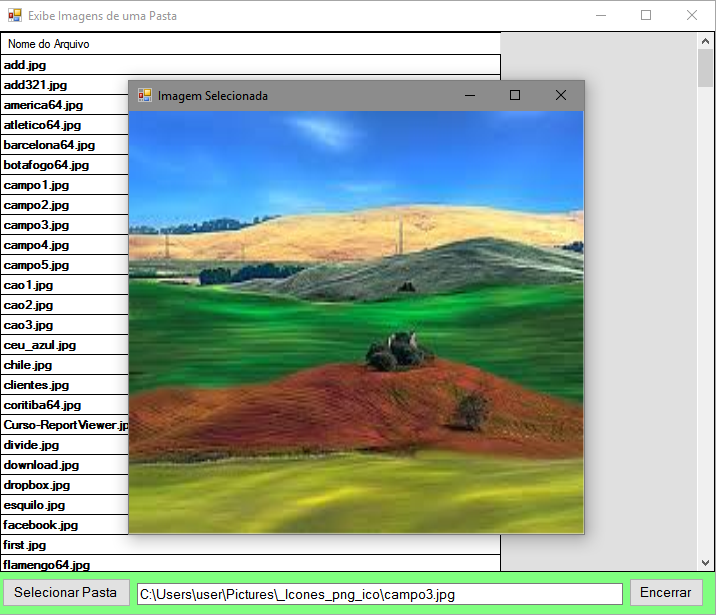716x615 pixels.
Task: Click the displayed landscape image
Action: (x=356, y=322)
